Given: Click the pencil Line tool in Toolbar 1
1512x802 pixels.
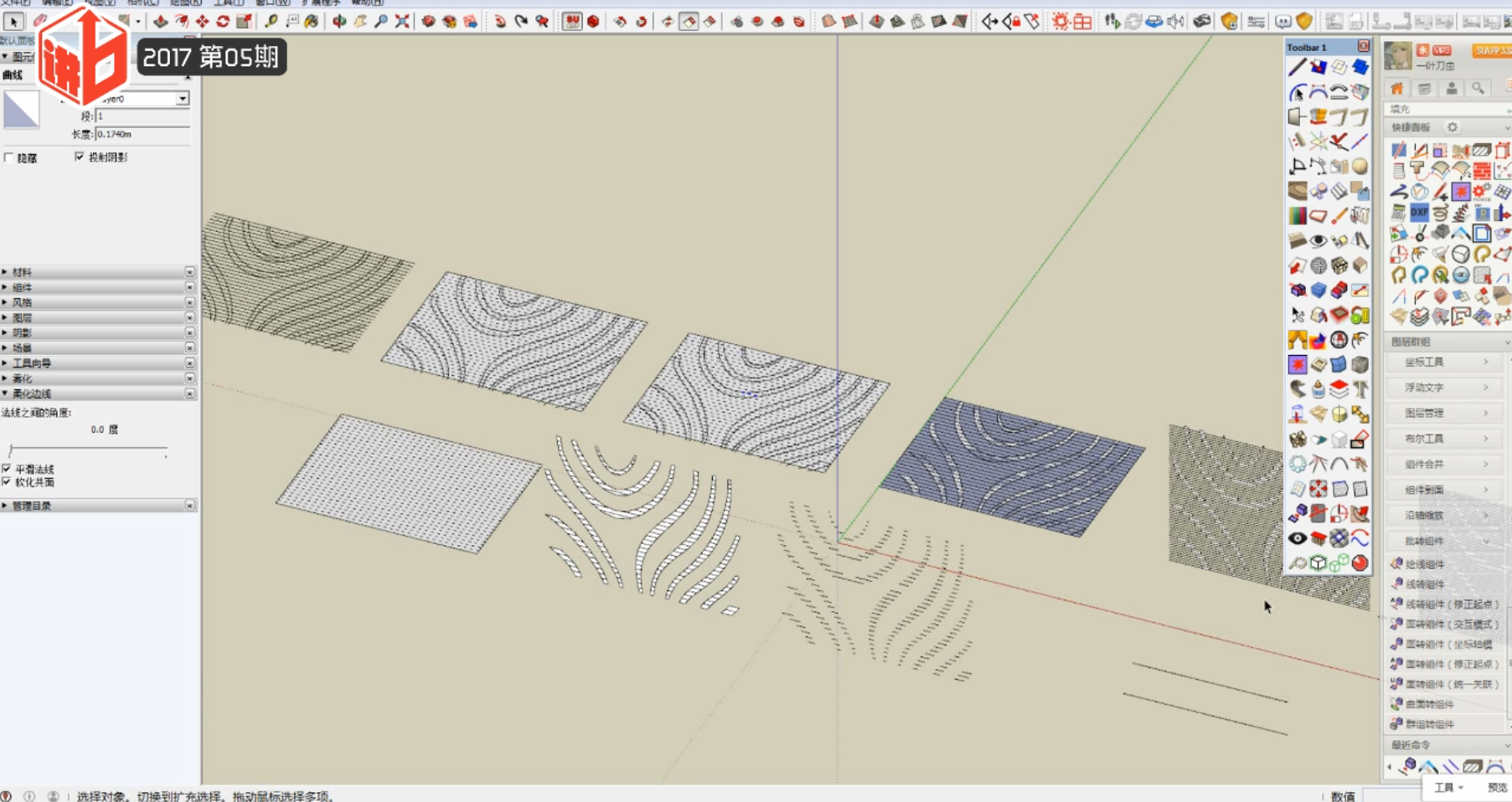Looking at the screenshot, I should coord(1298,67).
